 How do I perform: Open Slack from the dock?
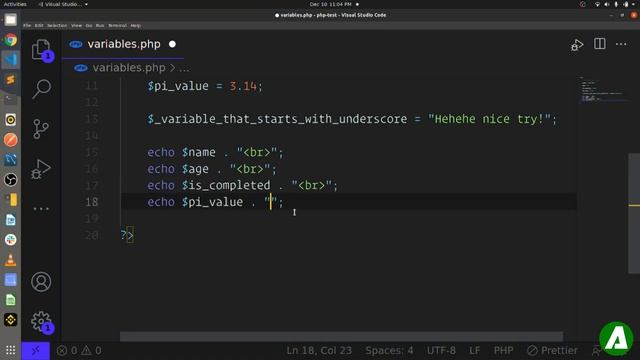pos(11,240)
